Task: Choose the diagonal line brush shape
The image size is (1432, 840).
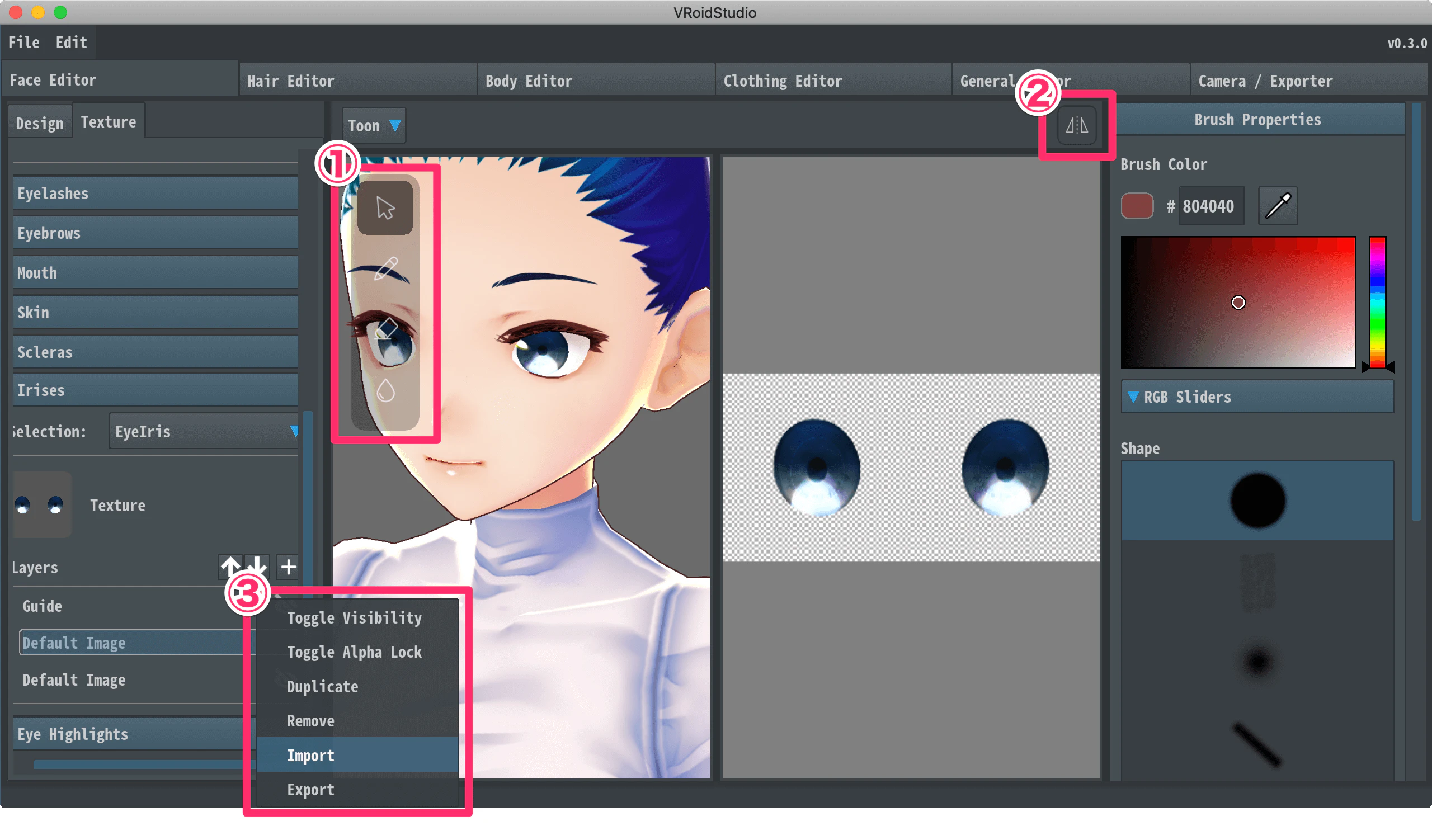Action: click(1257, 745)
